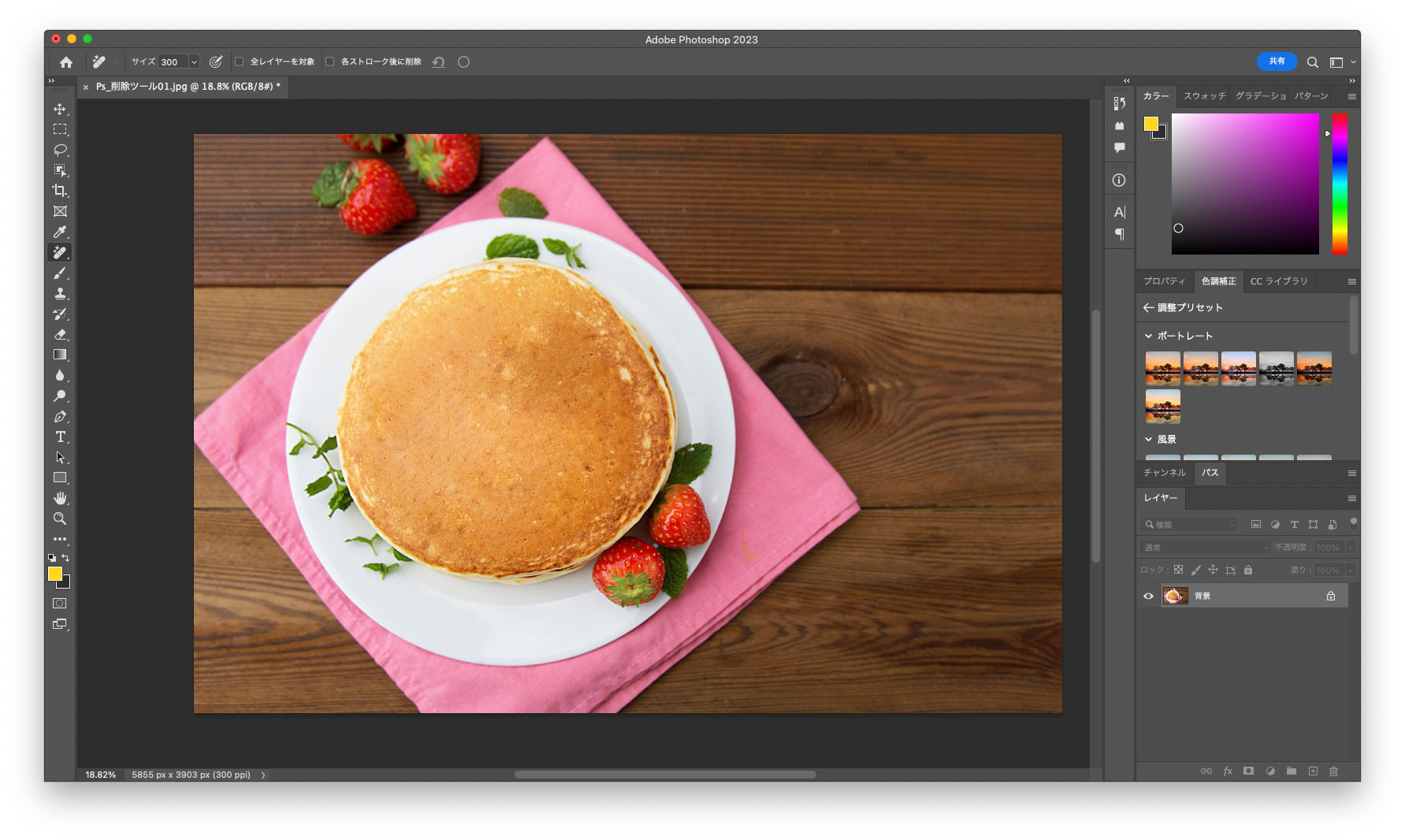Open the チャンネル tab
Image resolution: width=1405 pixels, height=840 pixels.
click(x=1164, y=473)
